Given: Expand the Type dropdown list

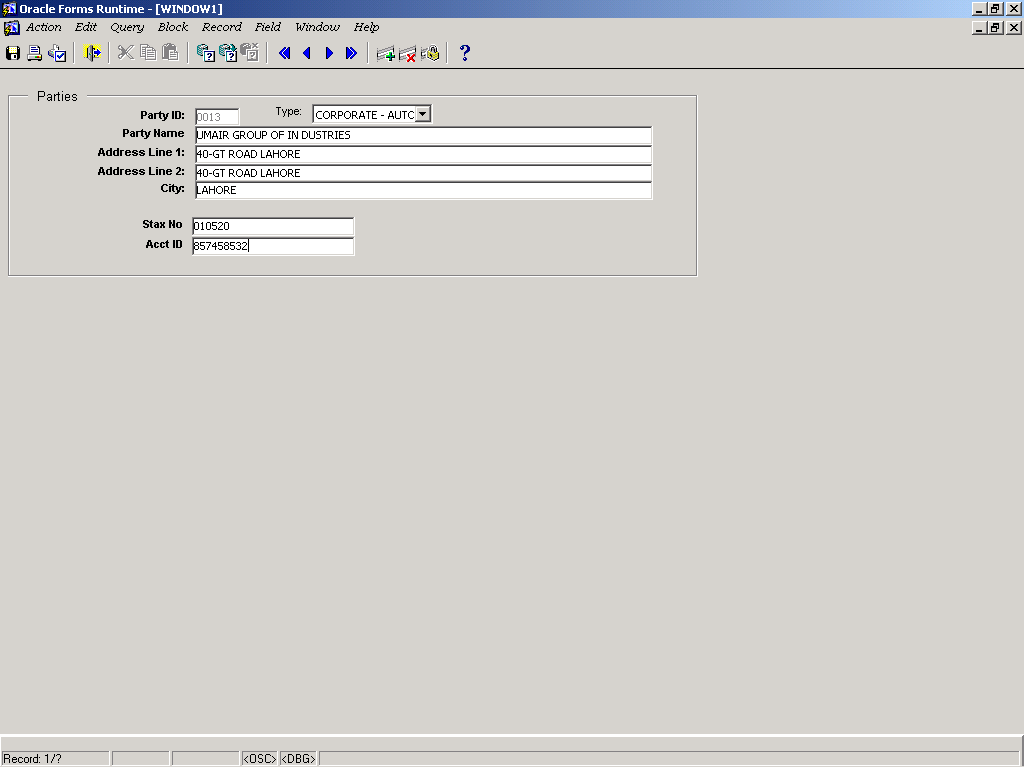Looking at the screenshot, I should pyautogui.click(x=422, y=114).
